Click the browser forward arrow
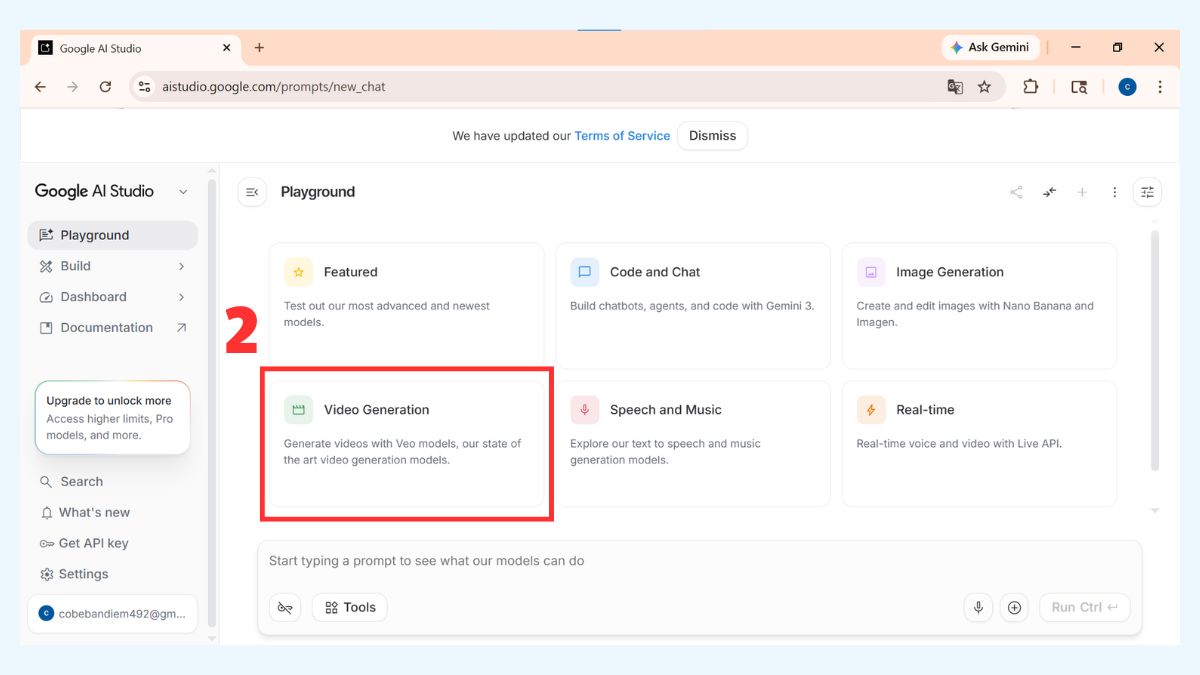 (72, 87)
